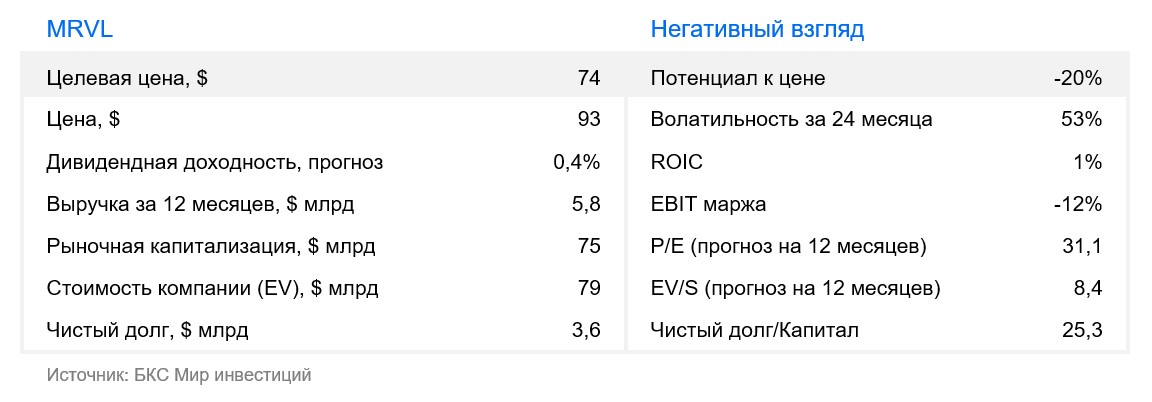Click the EBIT маржа label
This screenshot has height=402, width=1152.
point(708,205)
